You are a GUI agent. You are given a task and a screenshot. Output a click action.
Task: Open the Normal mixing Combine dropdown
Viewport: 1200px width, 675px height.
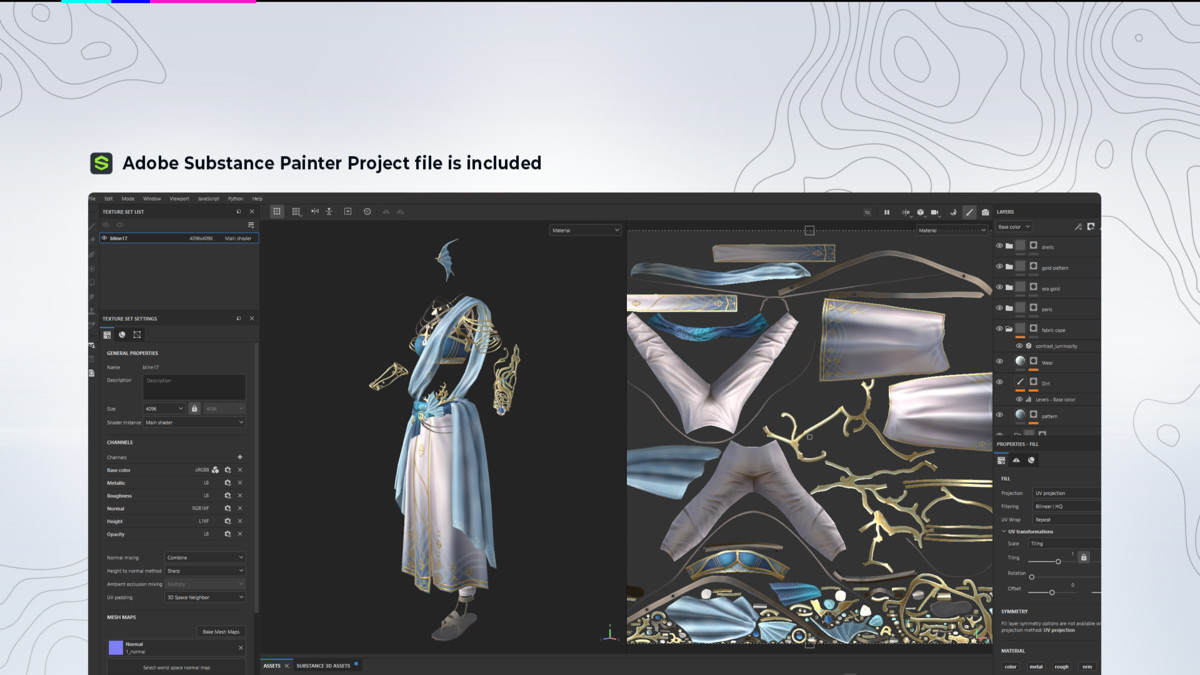pyautogui.click(x=204, y=557)
